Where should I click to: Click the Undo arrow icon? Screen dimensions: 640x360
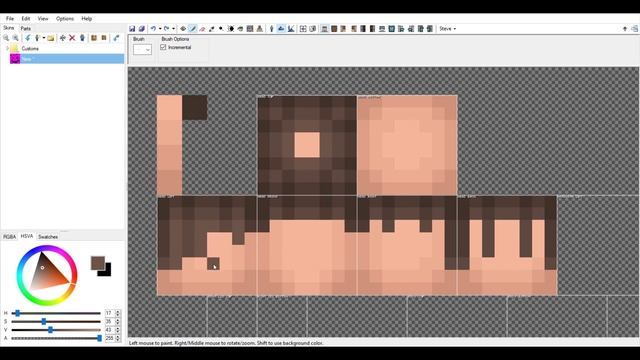(153, 29)
